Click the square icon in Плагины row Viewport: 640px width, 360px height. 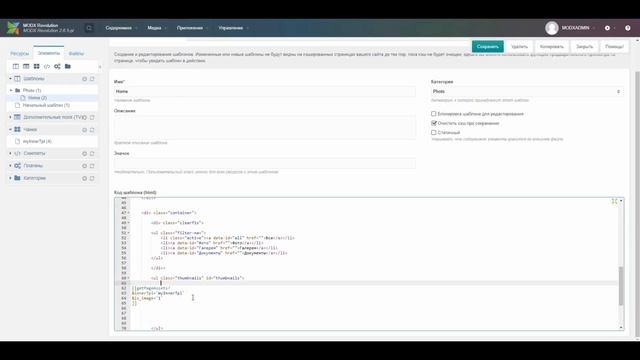coord(92,166)
